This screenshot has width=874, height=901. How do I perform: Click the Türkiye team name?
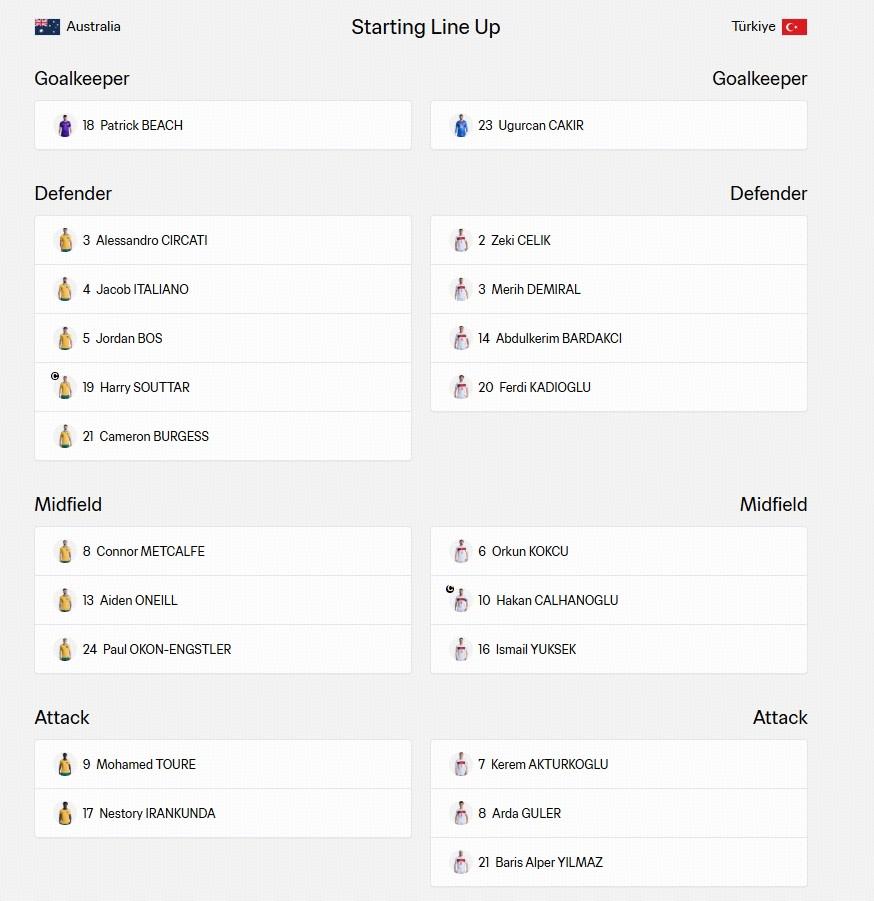(x=753, y=26)
